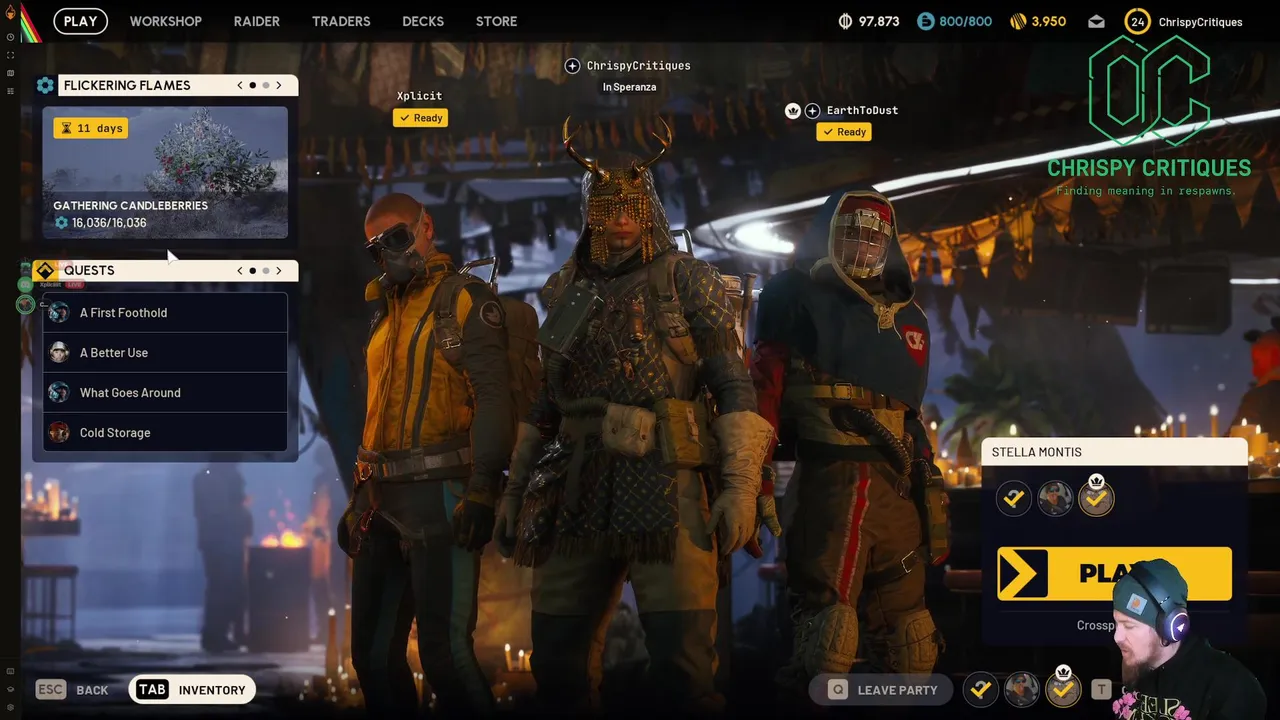Click the Flickering Flames event gear icon
Screen dimensions: 1280x720
45,86
